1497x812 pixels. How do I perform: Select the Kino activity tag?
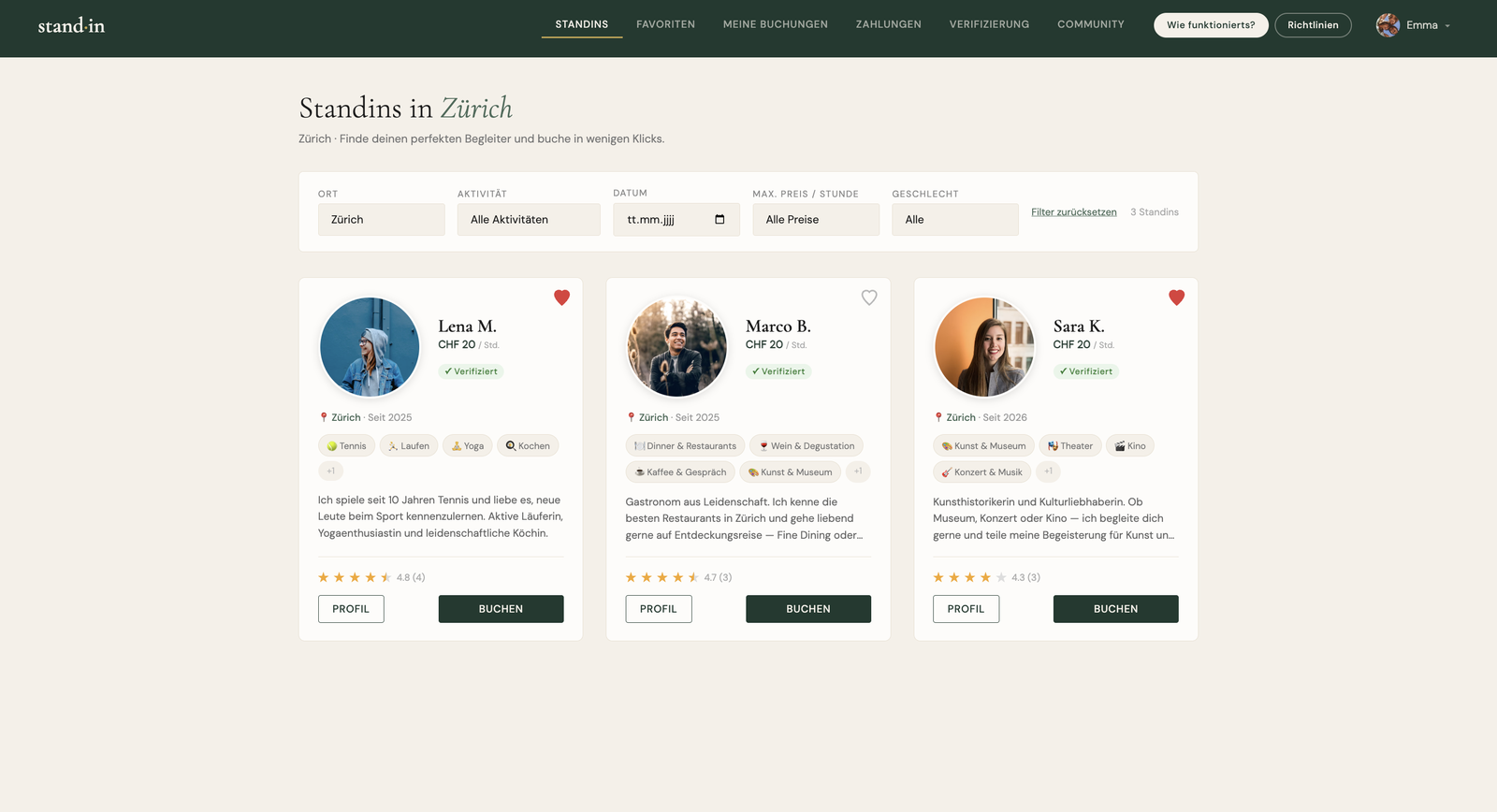[x=1130, y=446]
